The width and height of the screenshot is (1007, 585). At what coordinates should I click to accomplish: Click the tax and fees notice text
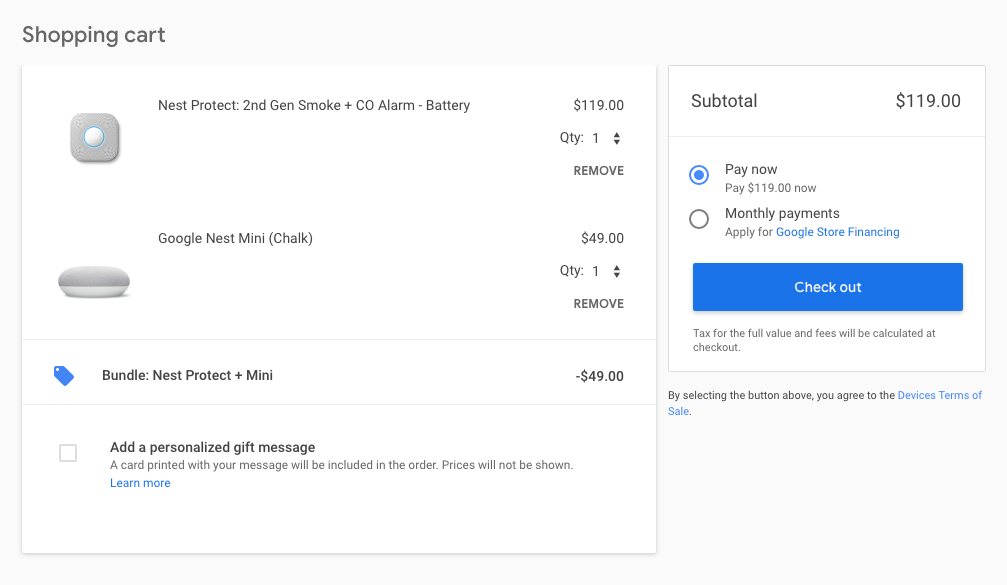(814, 340)
